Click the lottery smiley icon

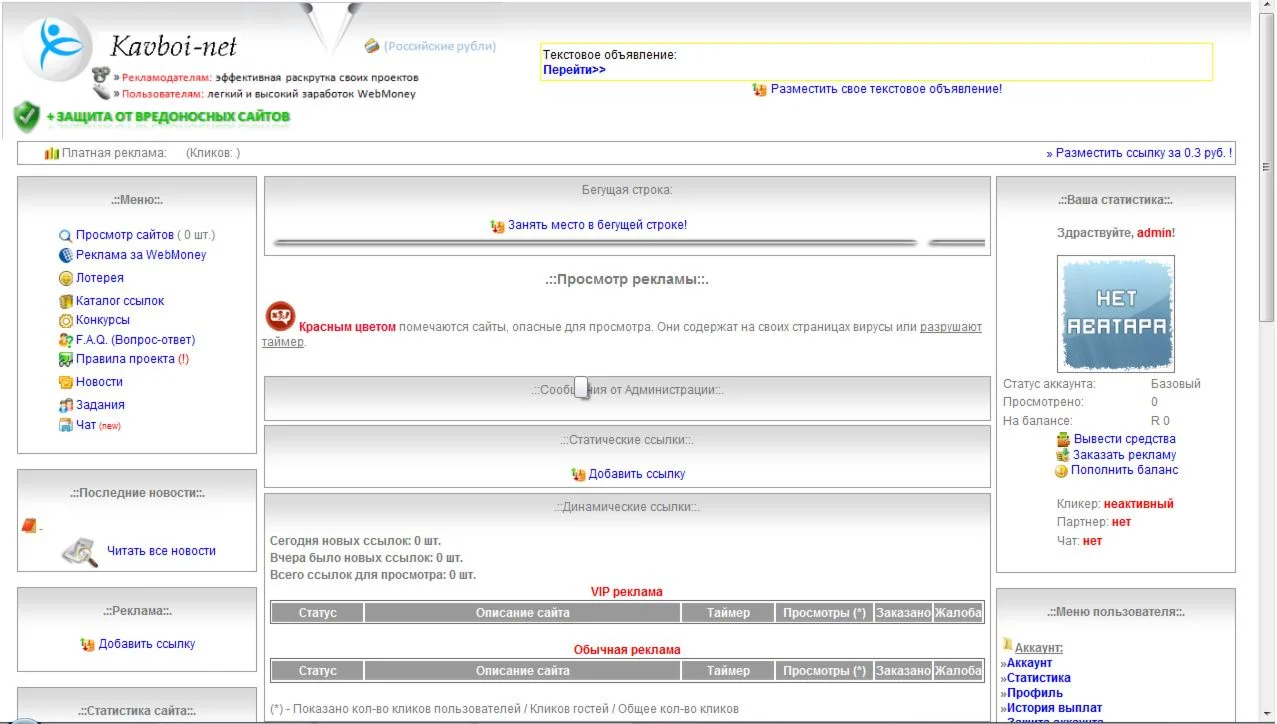[66, 278]
